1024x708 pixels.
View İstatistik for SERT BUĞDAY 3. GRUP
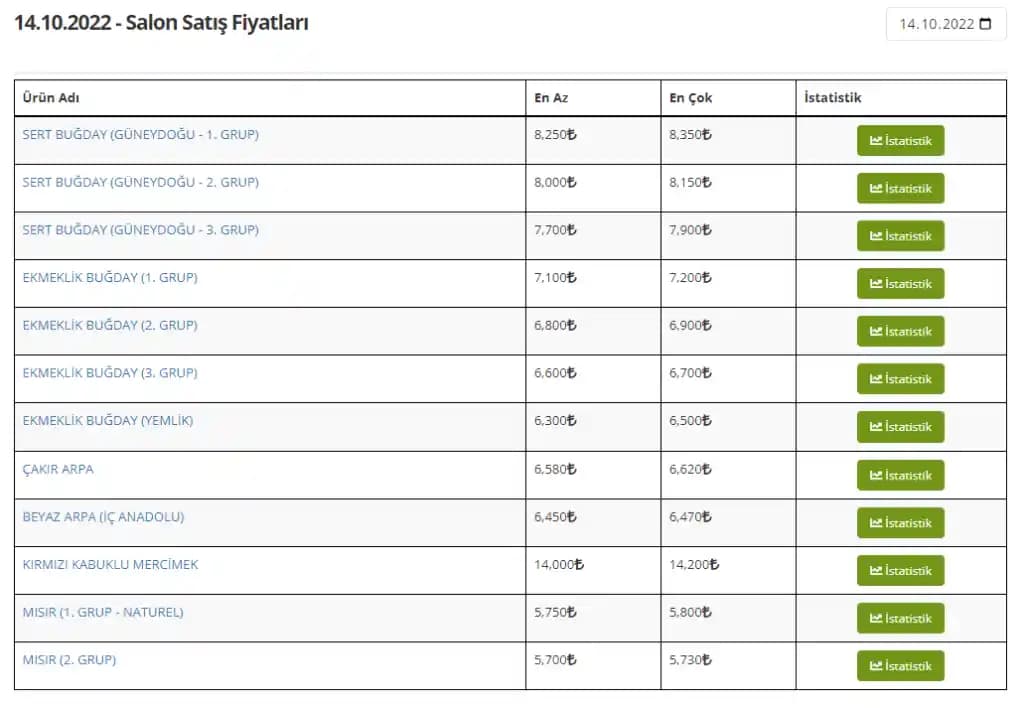click(x=900, y=236)
